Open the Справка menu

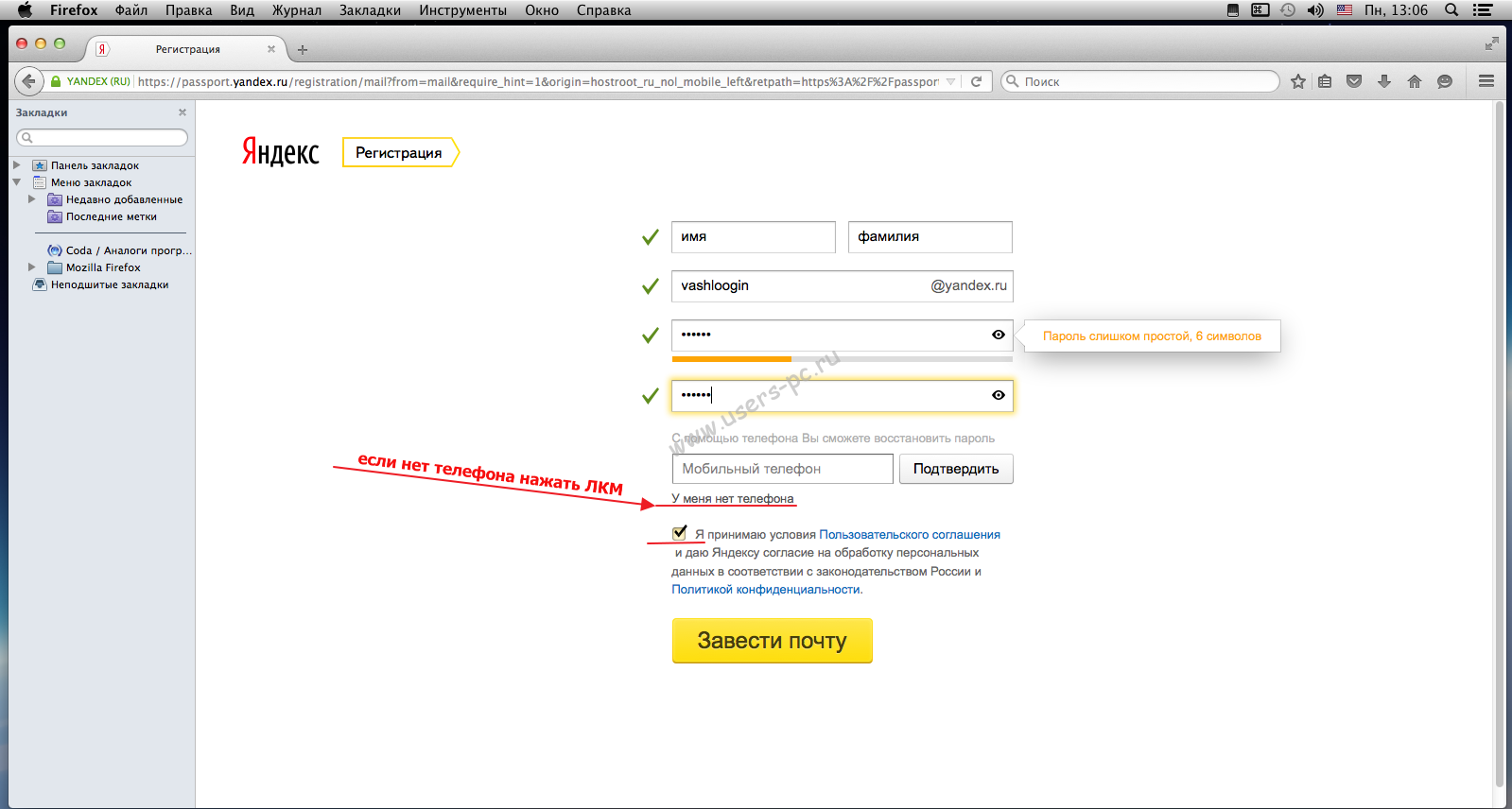(x=603, y=10)
